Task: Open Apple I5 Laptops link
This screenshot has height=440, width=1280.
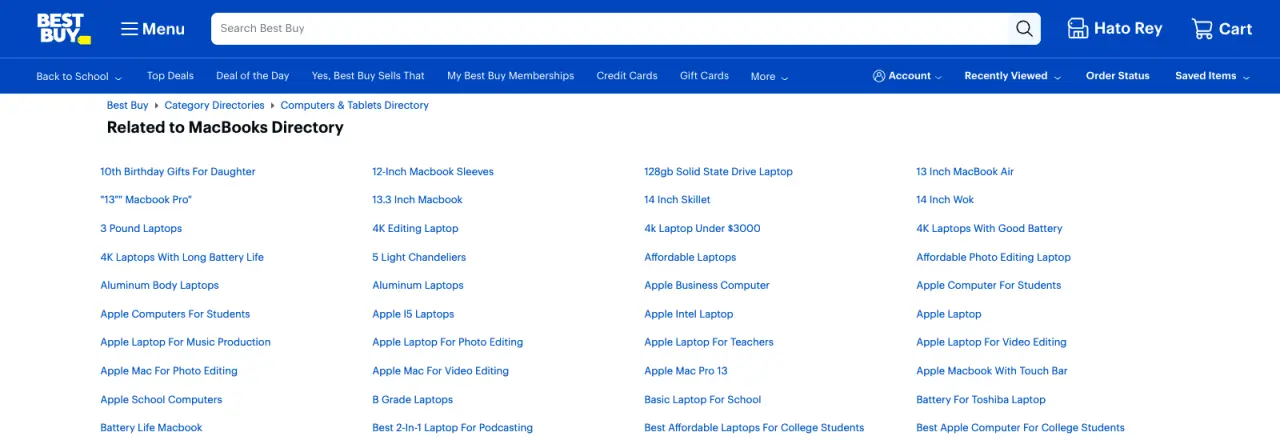Action: (x=413, y=315)
